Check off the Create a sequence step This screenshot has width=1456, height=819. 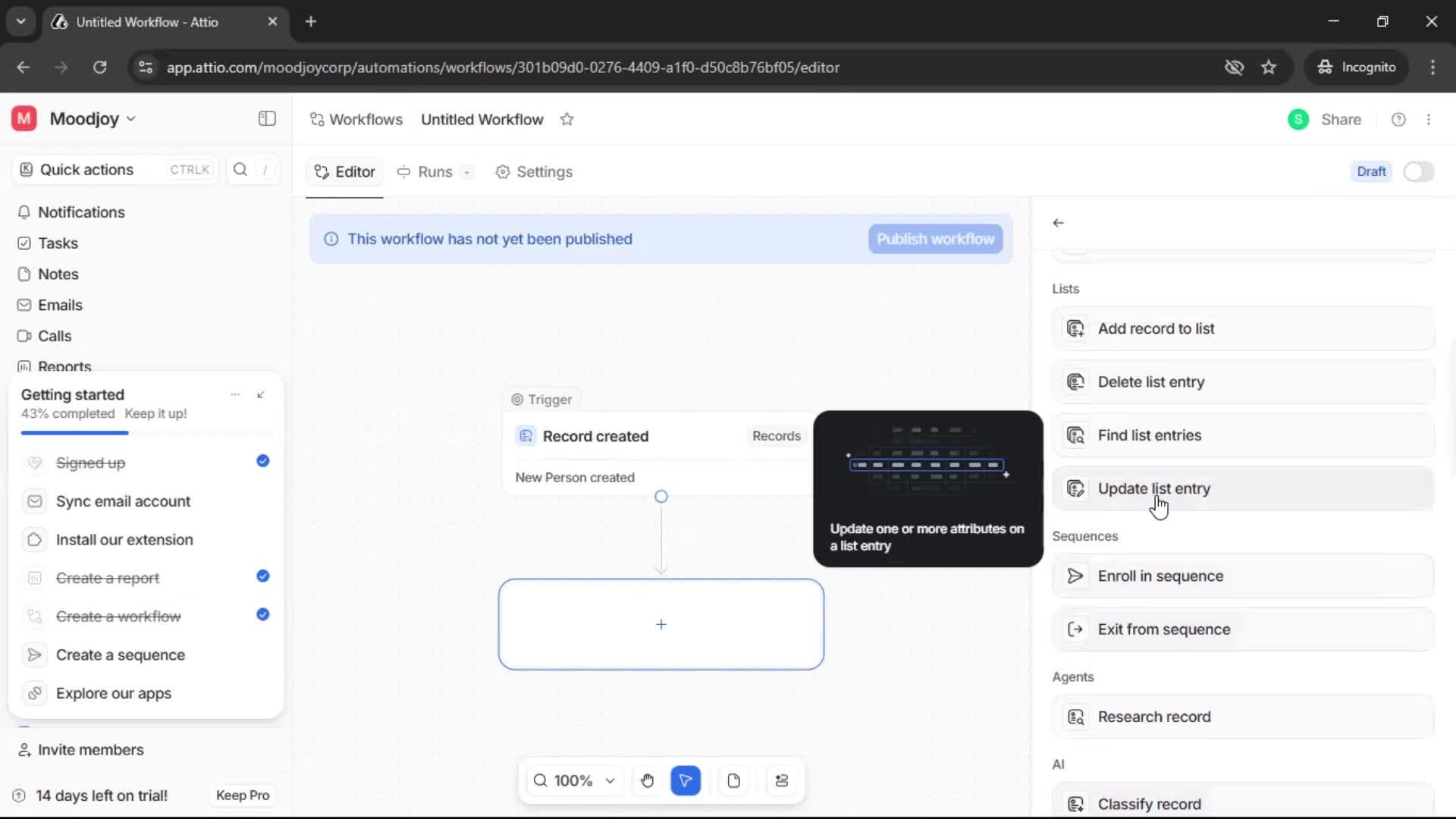(262, 654)
